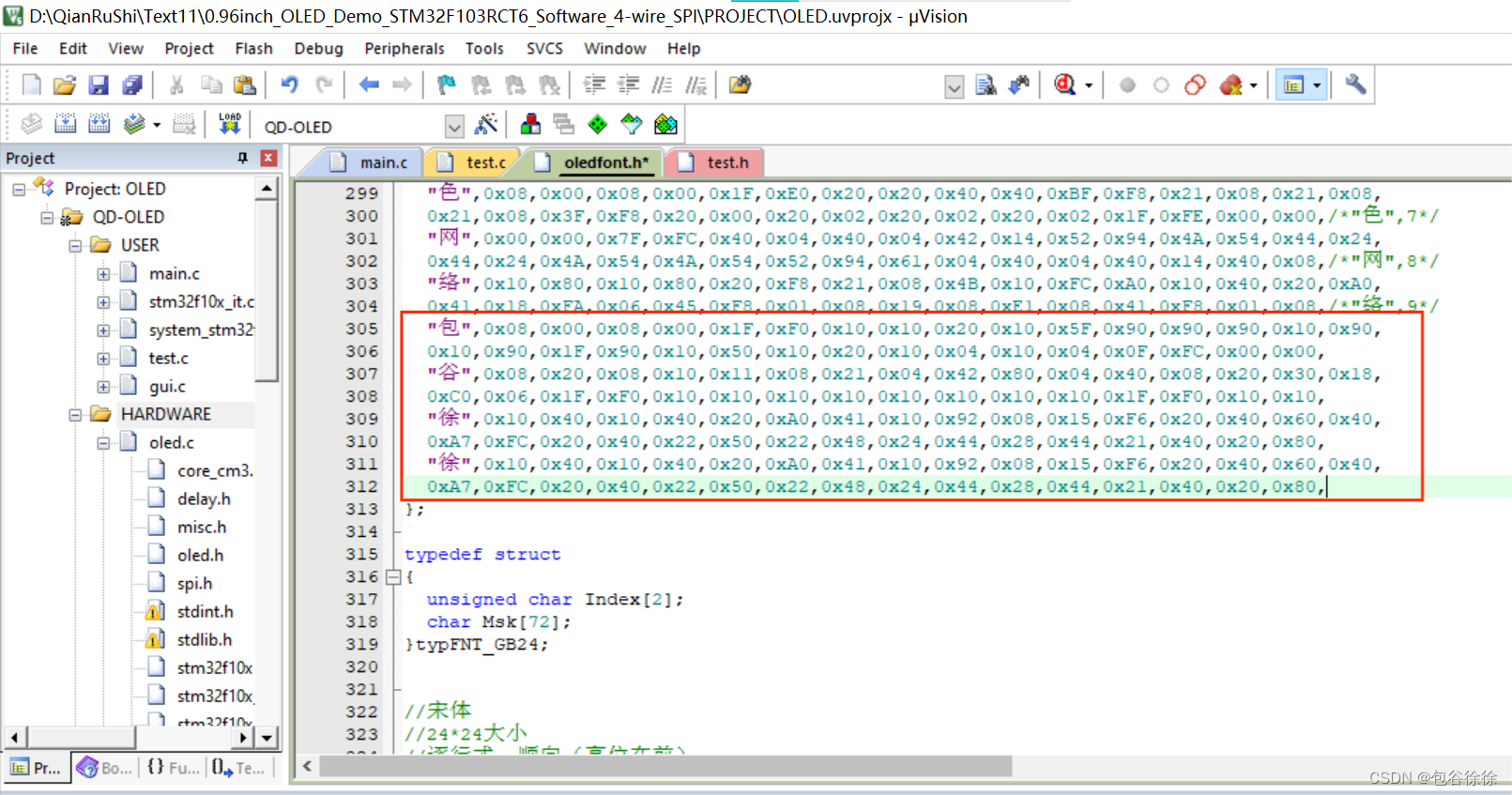Click line 318 char Msk[72] text
This screenshot has width=1512, height=795.
point(498,622)
